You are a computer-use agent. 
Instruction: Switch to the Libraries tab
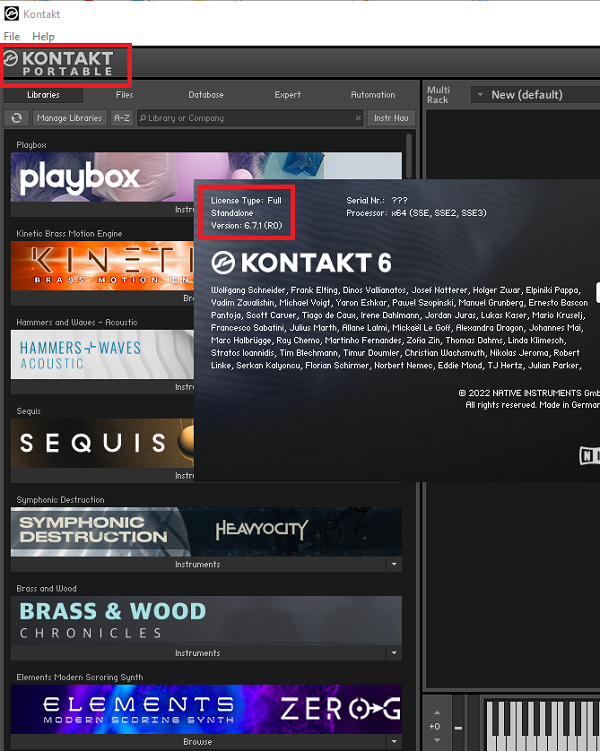pos(43,95)
